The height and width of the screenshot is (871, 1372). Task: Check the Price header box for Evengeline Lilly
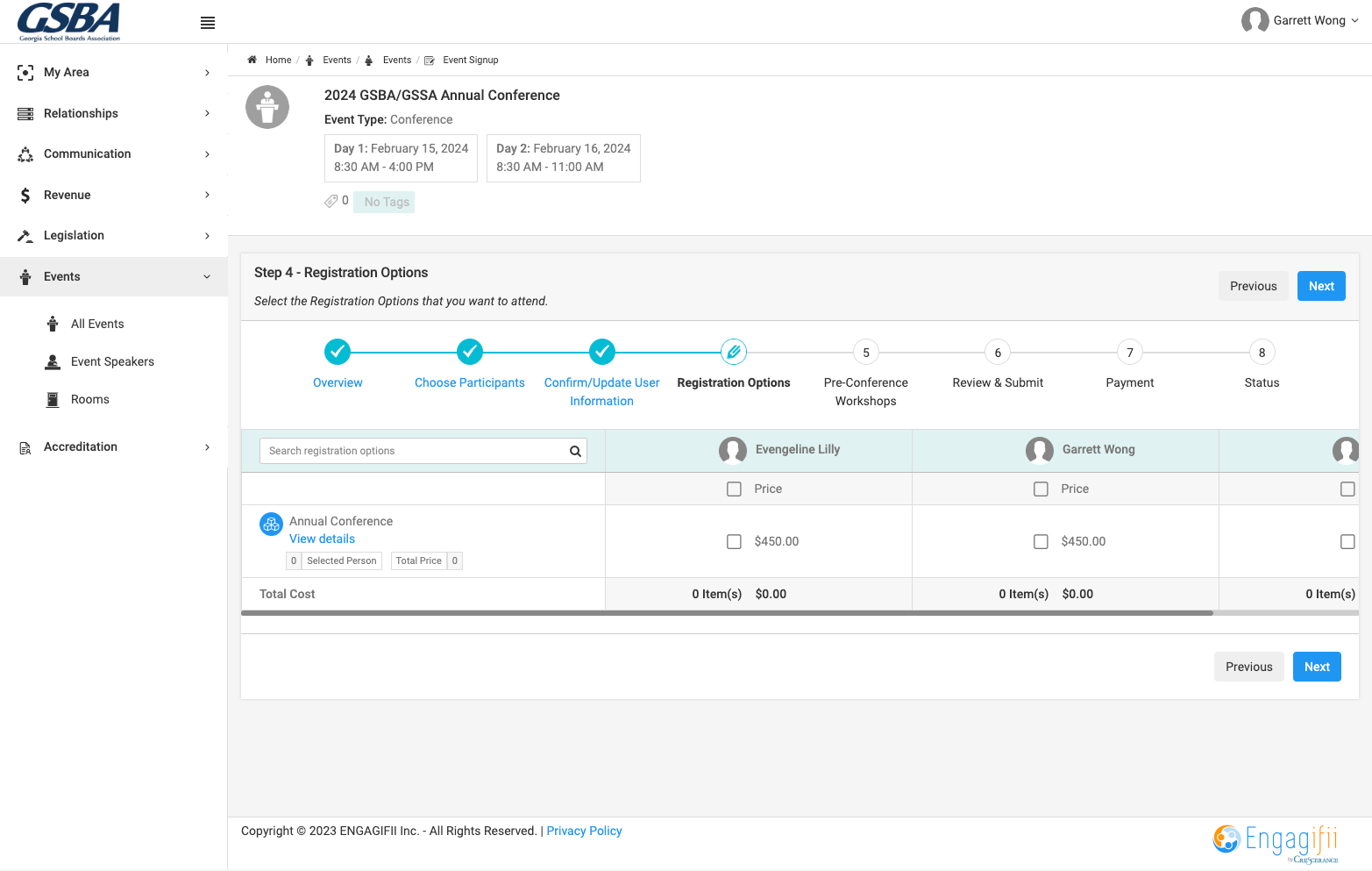coord(734,489)
